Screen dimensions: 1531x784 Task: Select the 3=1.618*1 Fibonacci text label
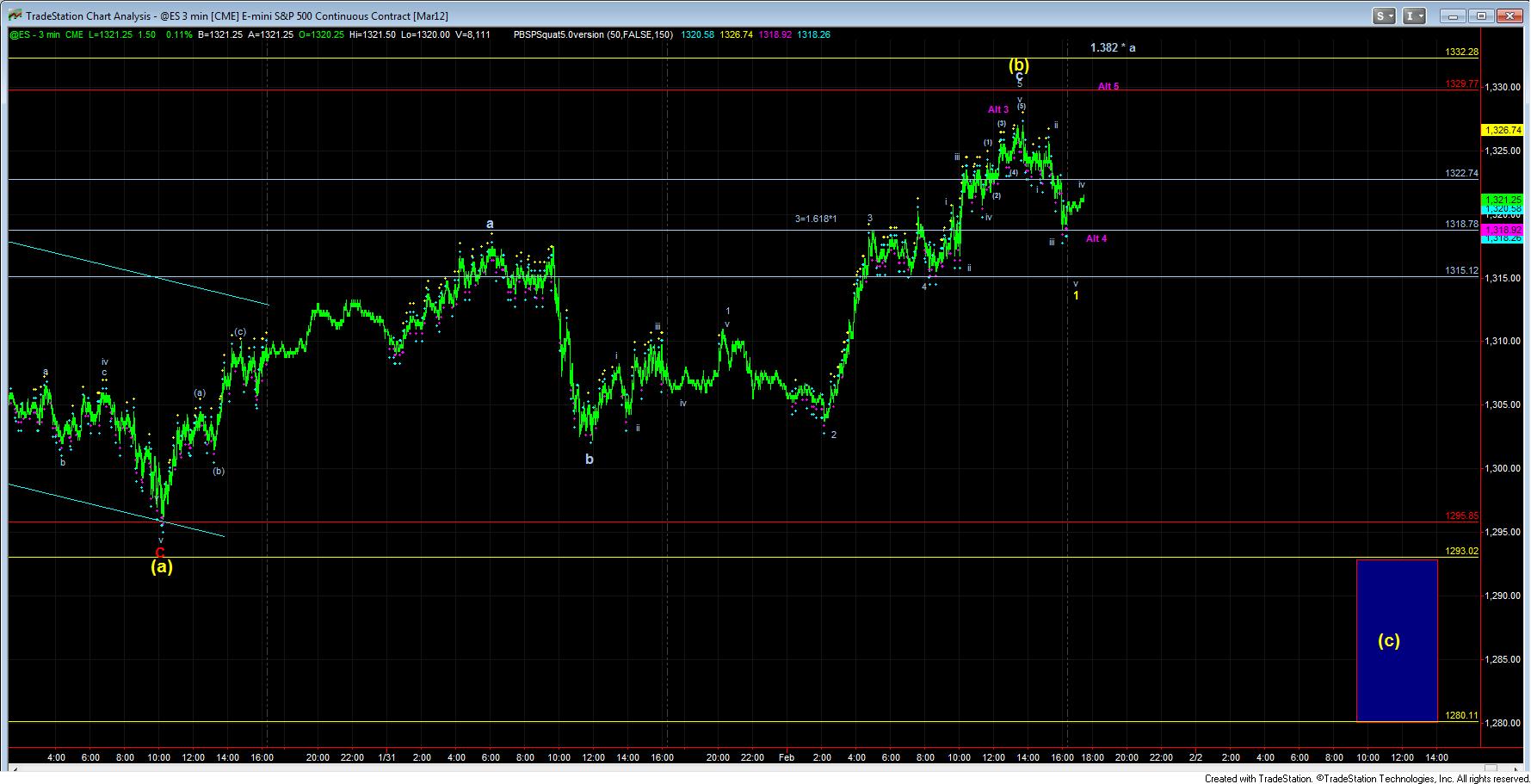pyautogui.click(x=816, y=219)
